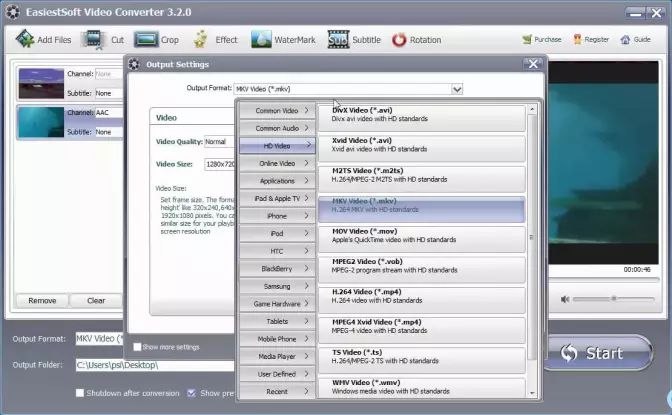Expand the iPod category
Viewport: 672px width, 415px height.
[277, 234]
